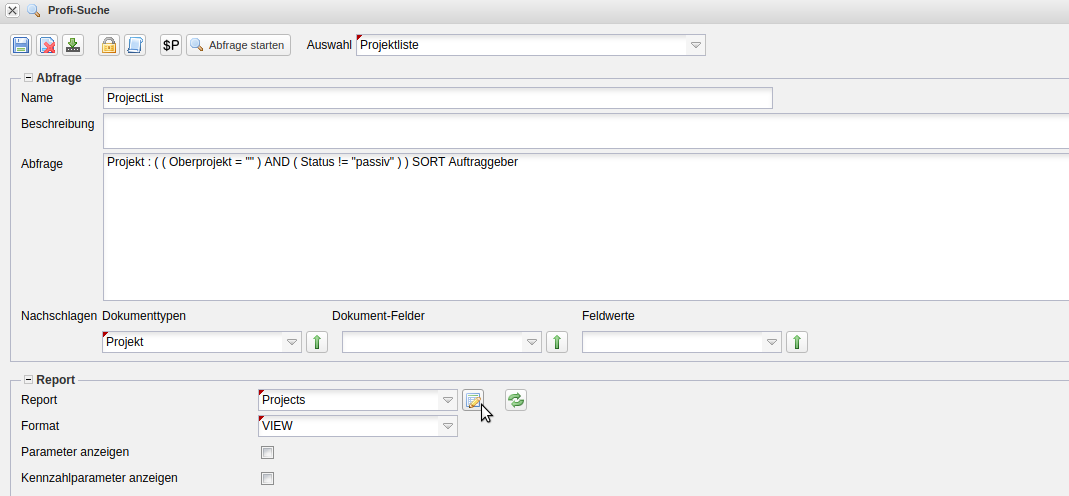
Task: Edit the report with the pencil icon
Action: tap(473, 400)
